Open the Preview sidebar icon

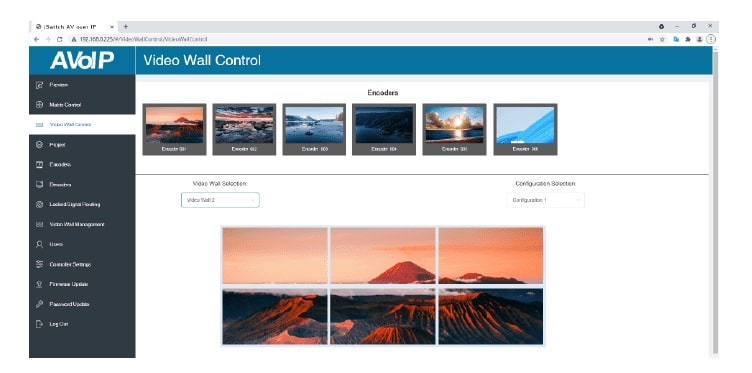click(x=40, y=85)
